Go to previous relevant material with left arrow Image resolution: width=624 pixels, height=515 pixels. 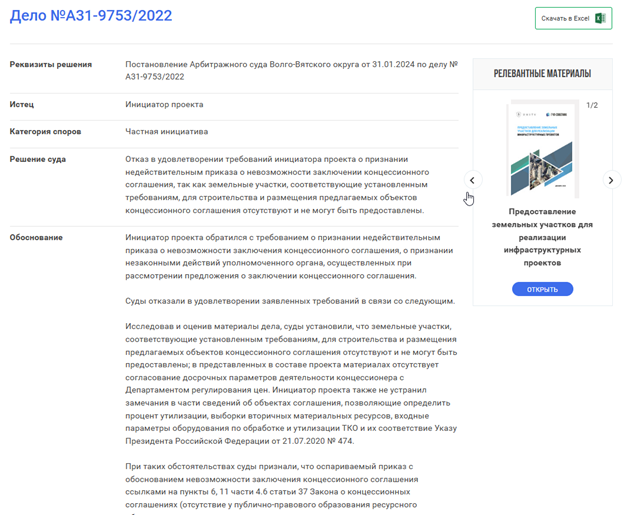[x=473, y=180]
